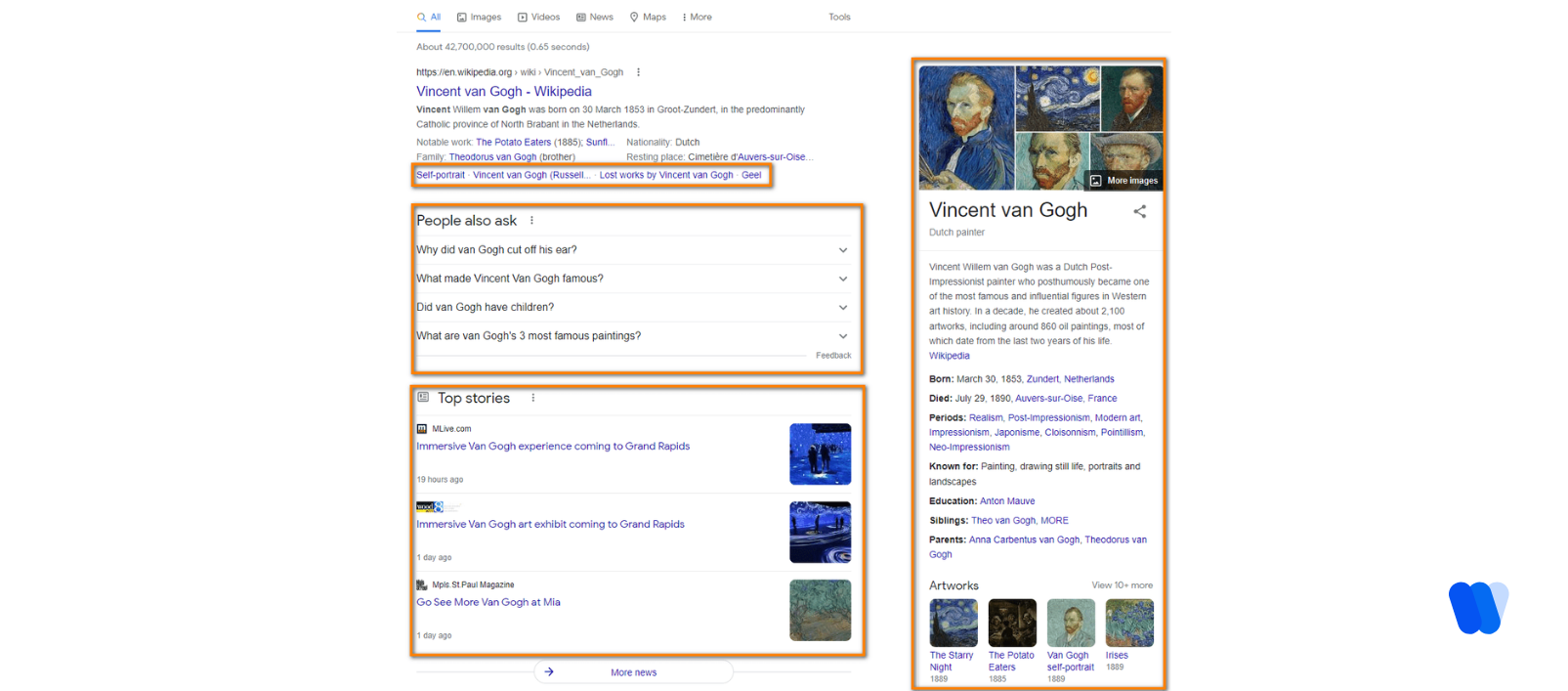Viewport: 1568px width, 691px height.
Task: Open the Auvers-sur-Oise death place link
Action: click(x=1049, y=399)
